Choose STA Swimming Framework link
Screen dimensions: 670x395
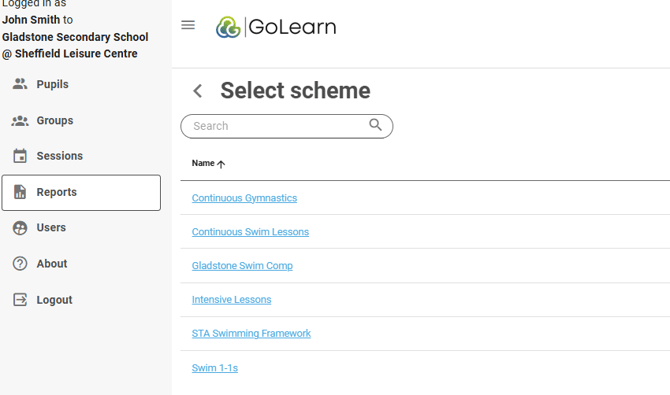point(251,333)
